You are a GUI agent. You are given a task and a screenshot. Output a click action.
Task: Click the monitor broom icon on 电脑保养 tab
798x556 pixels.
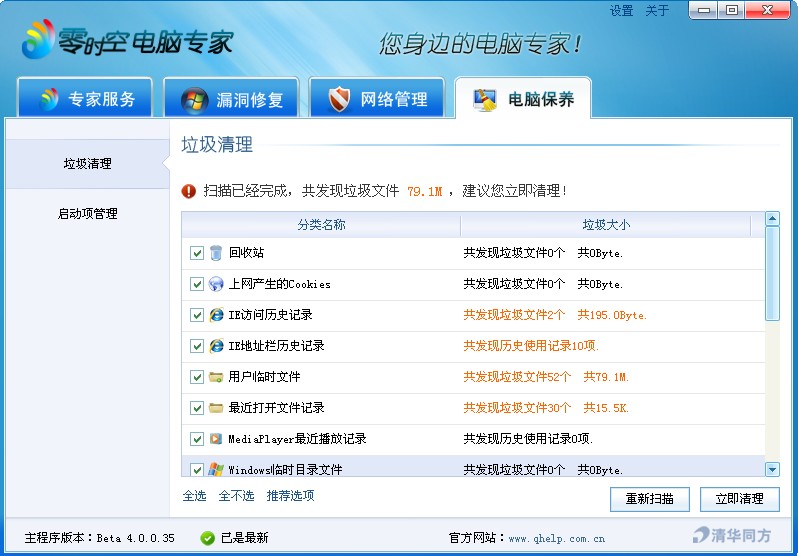click(x=484, y=99)
